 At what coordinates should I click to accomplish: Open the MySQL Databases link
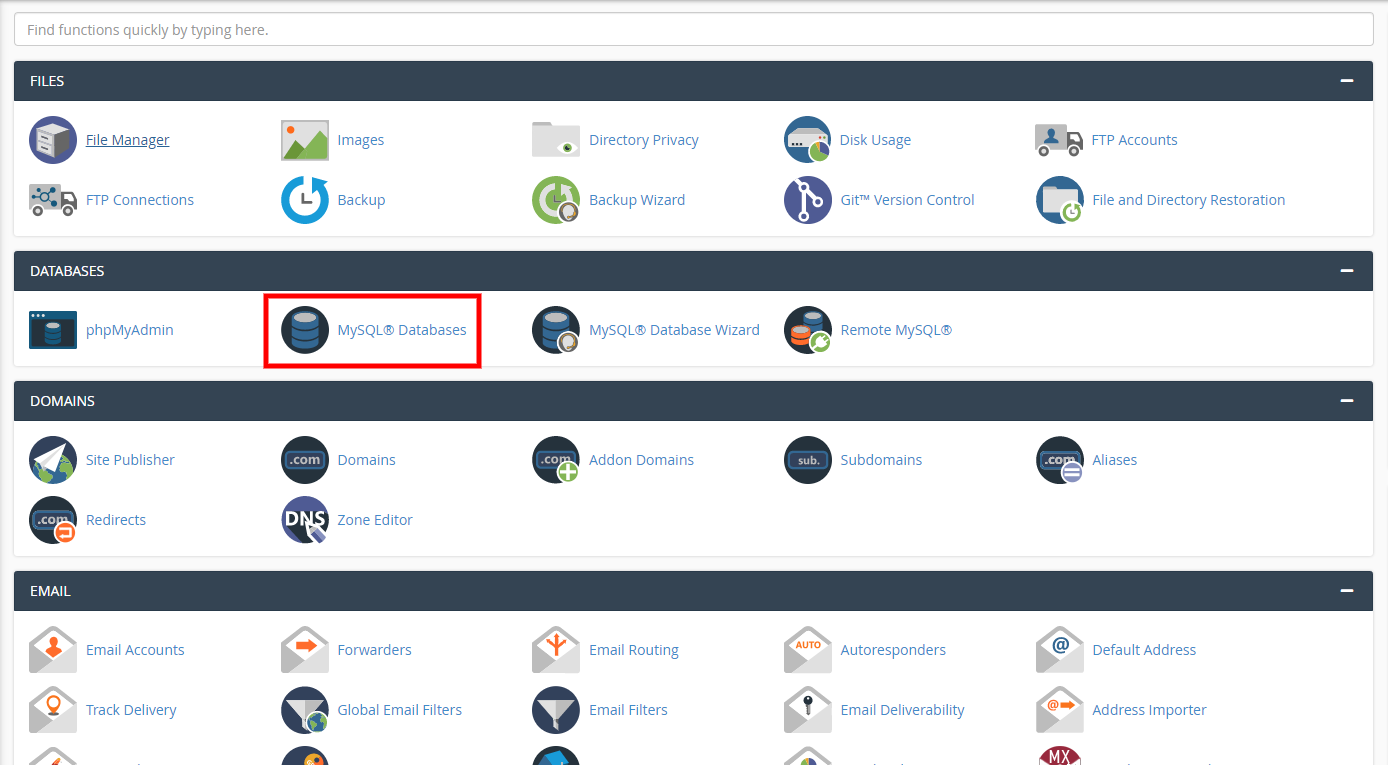(x=402, y=330)
